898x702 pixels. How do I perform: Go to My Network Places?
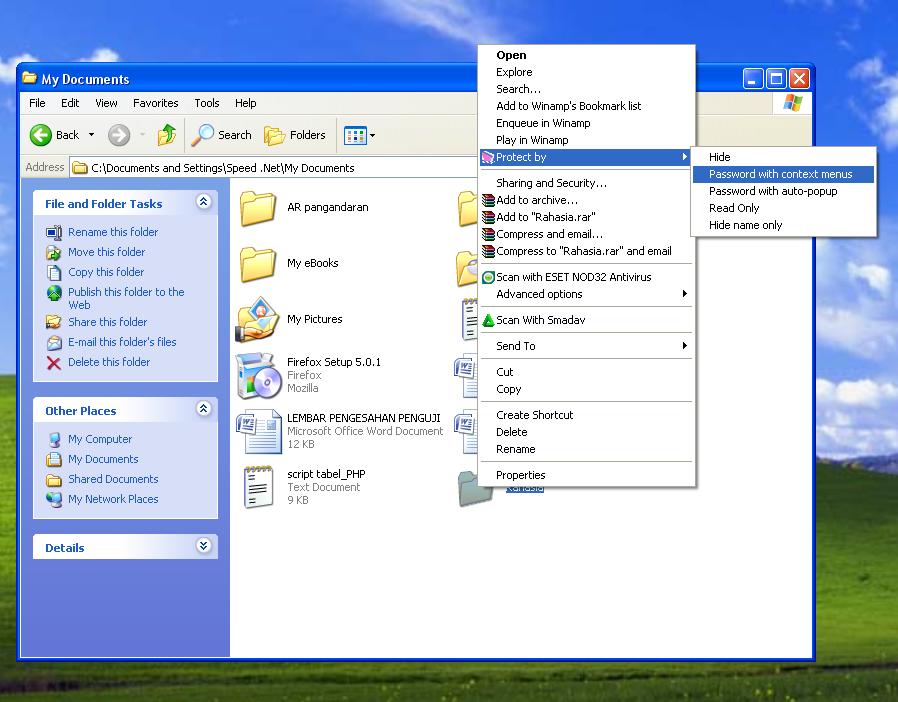[x=113, y=499]
